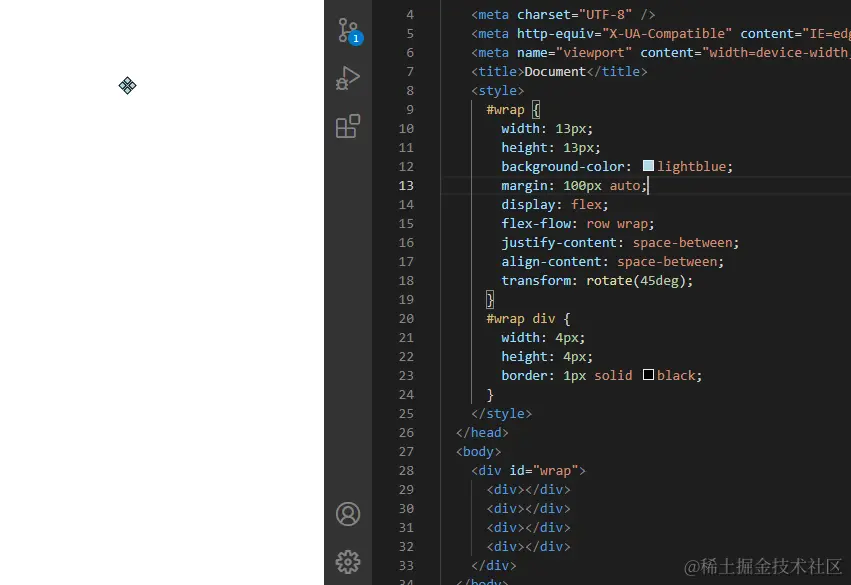Click line number 13 in the gutter
851x585 pixels.
406,186
